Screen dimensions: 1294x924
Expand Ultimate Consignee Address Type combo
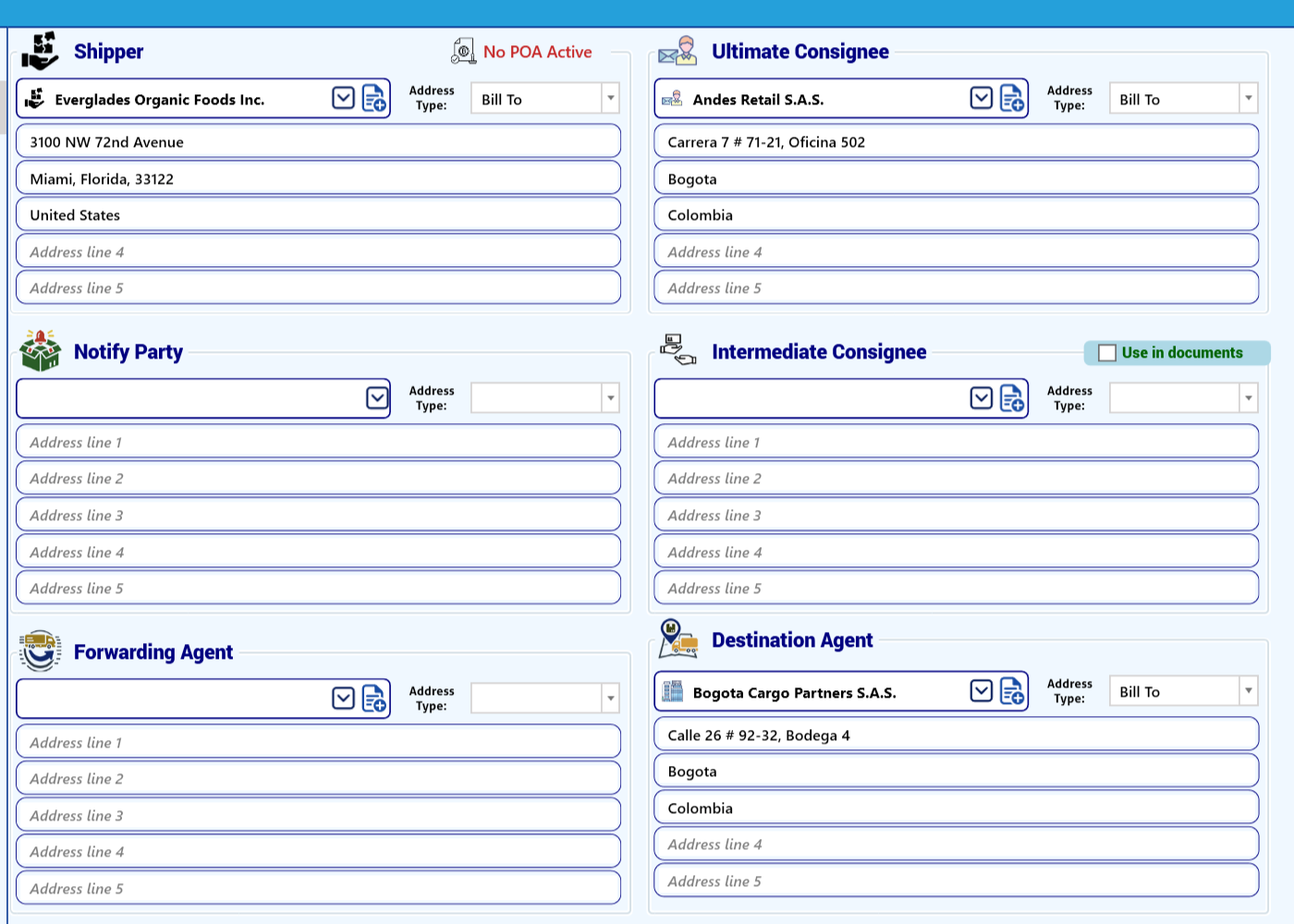[x=1249, y=99]
